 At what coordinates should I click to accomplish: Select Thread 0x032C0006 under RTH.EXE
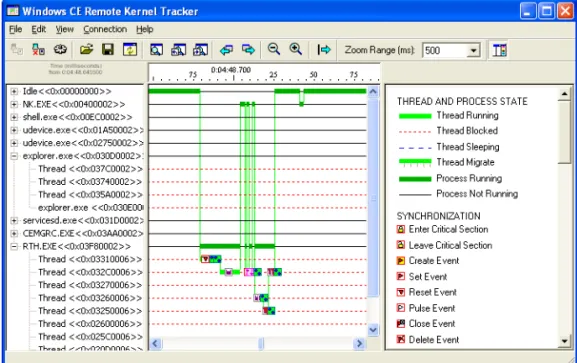(90, 272)
